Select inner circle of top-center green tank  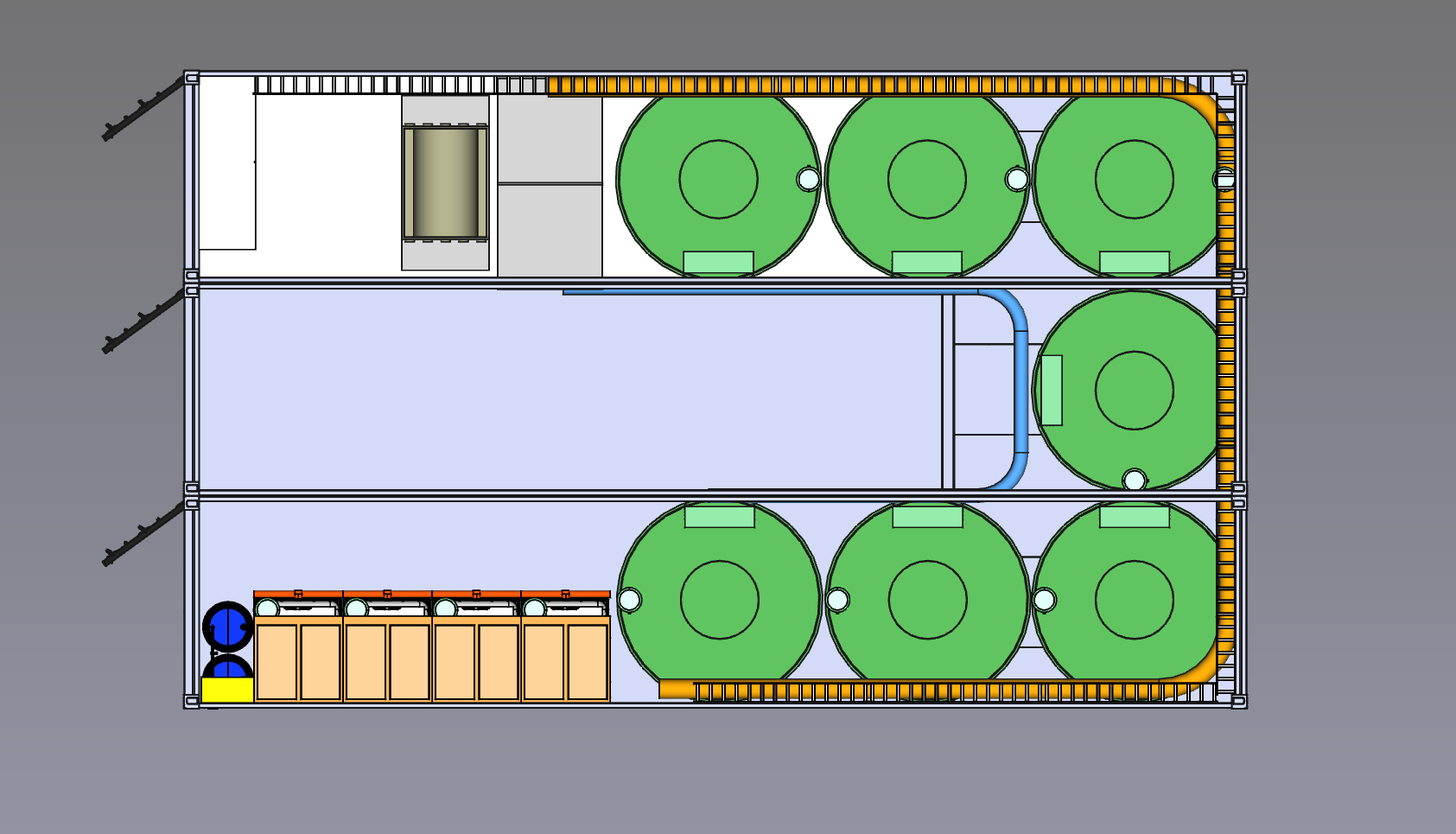pyautogui.click(x=927, y=179)
